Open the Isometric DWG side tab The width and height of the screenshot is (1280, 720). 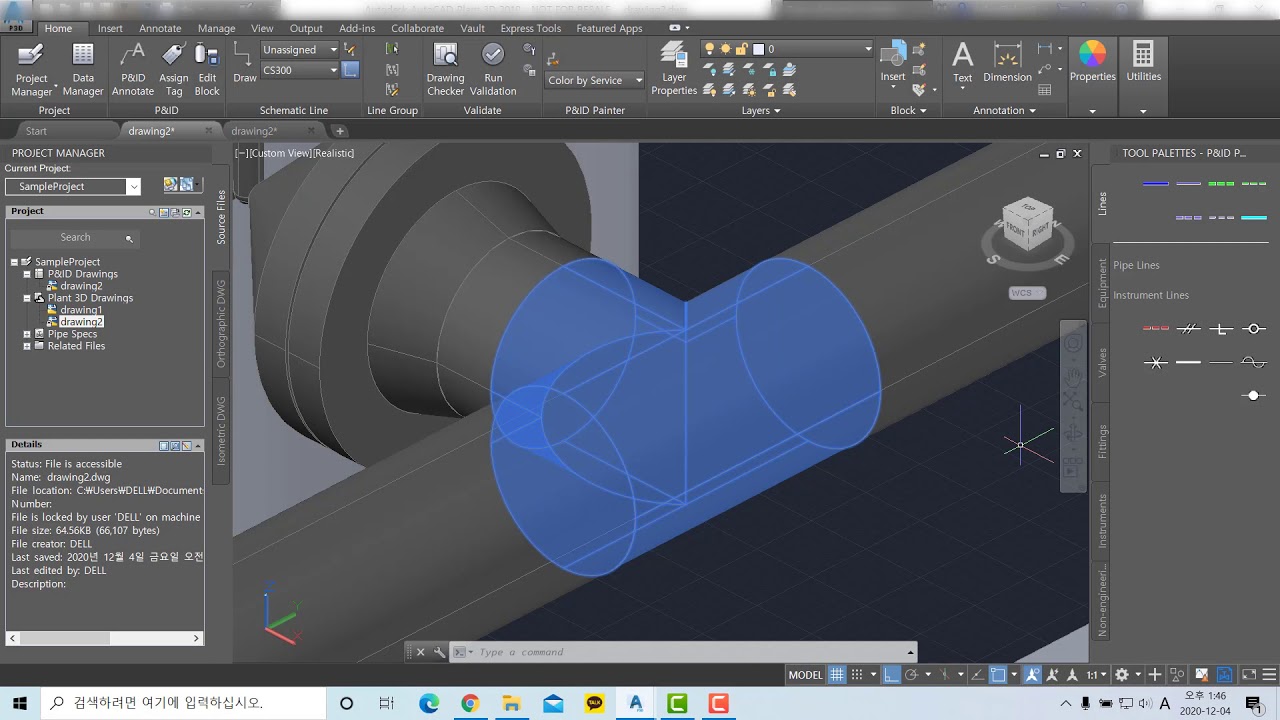coord(221,431)
